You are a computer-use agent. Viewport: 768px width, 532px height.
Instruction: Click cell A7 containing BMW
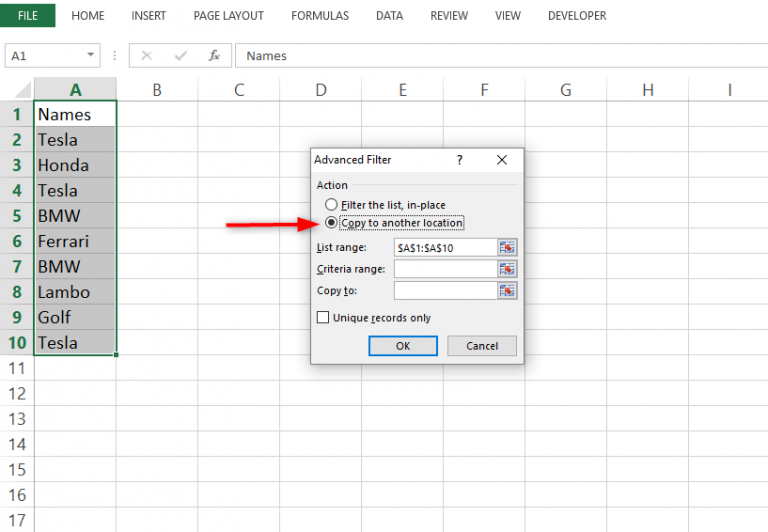75,266
